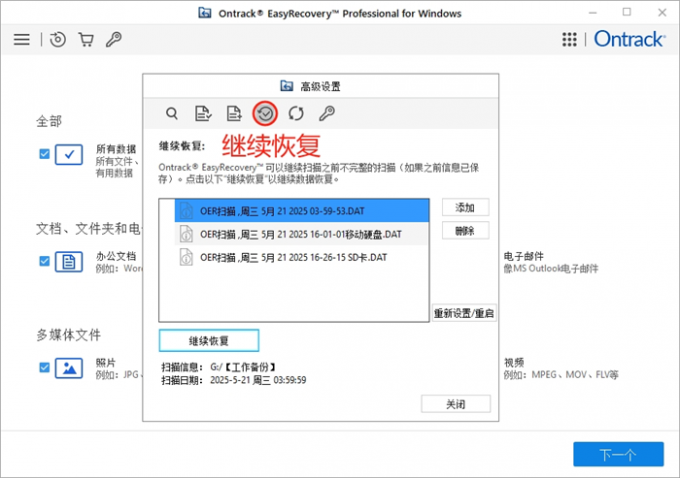680x478 pixels.
Task: Open the nine-dot apps grid icon
Action: click(x=569, y=39)
